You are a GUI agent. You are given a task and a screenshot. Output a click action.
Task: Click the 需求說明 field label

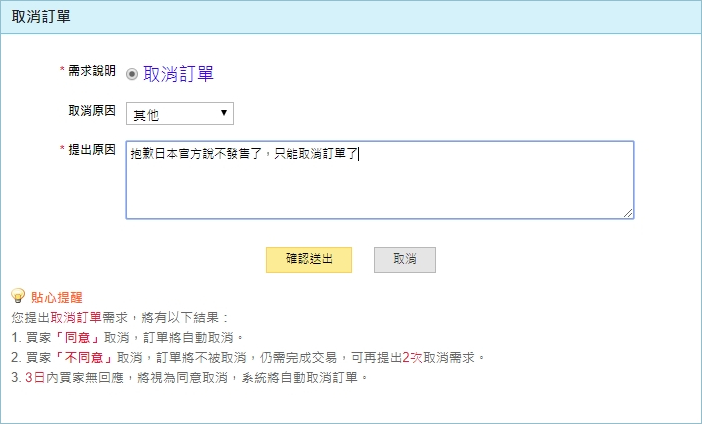tap(92, 71)
